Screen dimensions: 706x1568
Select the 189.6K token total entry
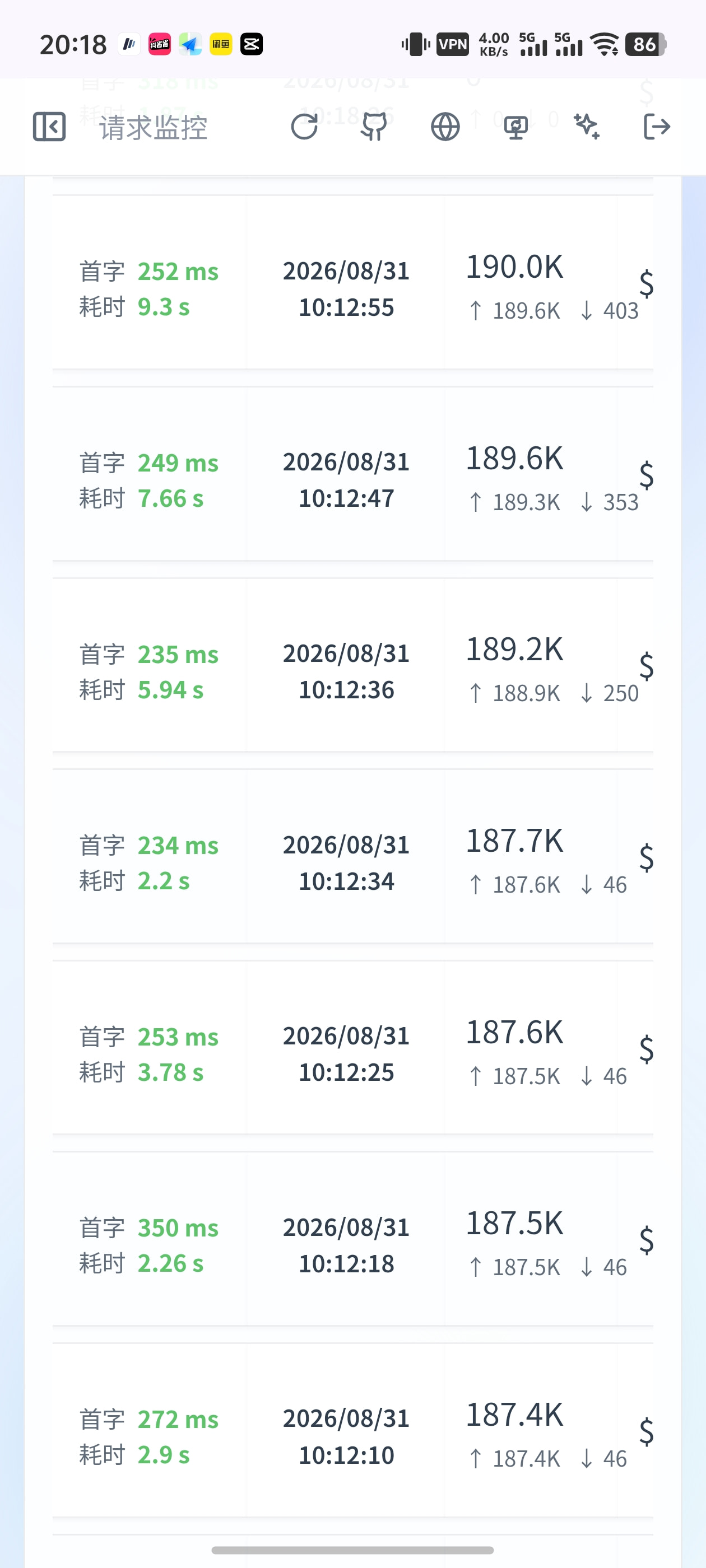(x=515, y=458)
